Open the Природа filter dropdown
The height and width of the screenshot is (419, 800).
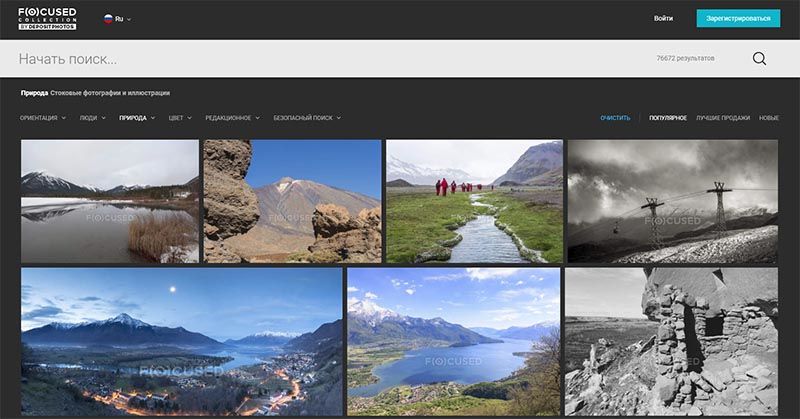pyautogui.click(x=137, y=118)
